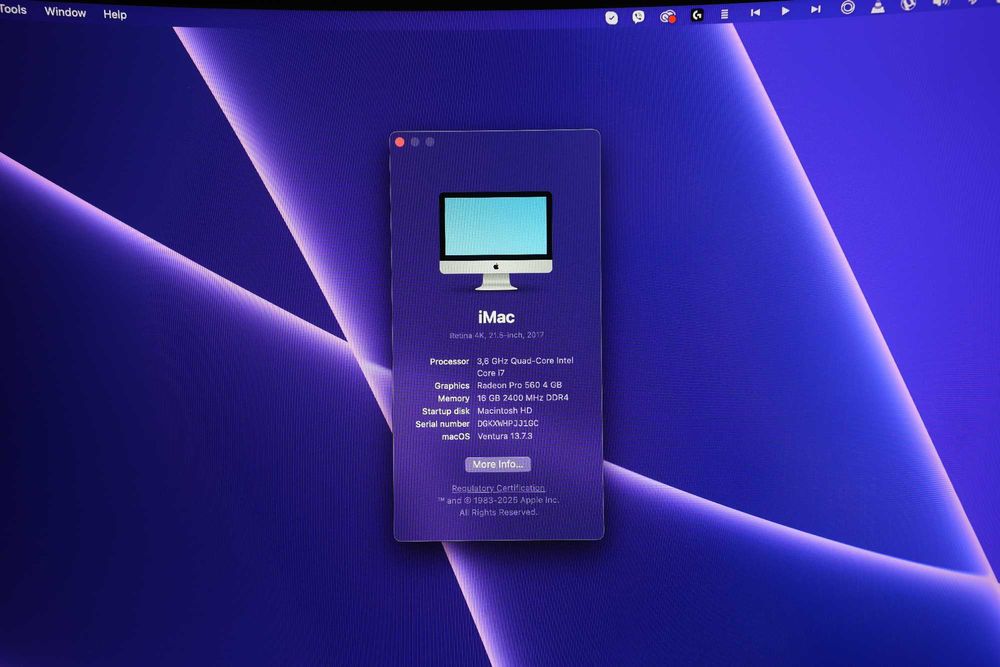Close the About This Mac window
The height and width of the screenshot is (667, 1000).
point(400,142)
